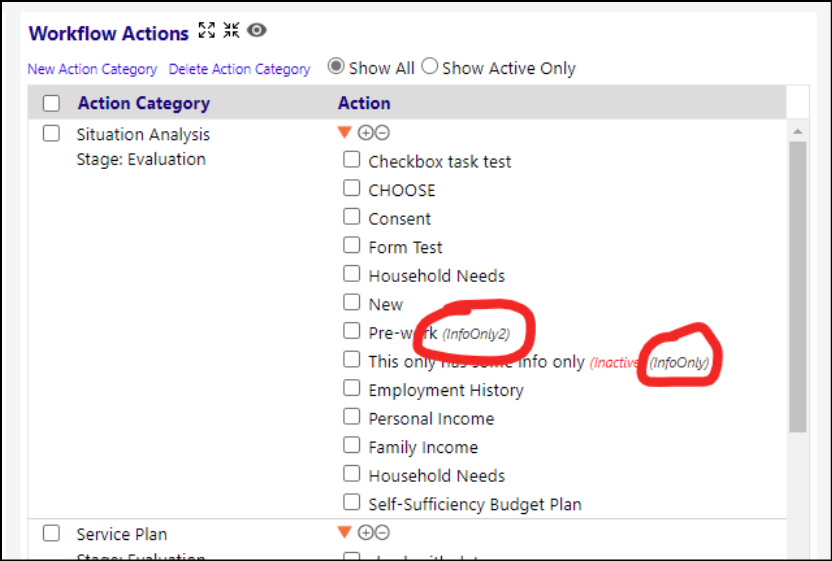Viewport: 832px width, 561px height.
Task: Click the Action Category column header
Action: 144,103
